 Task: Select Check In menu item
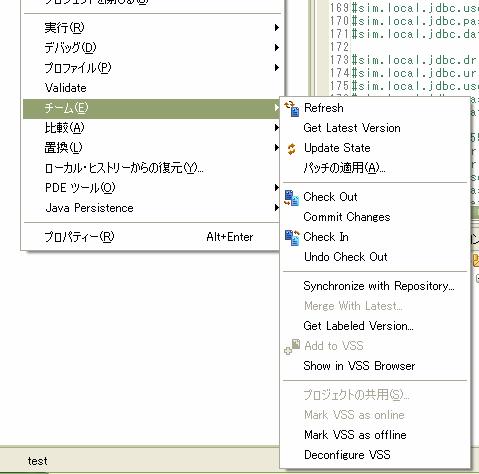[375, 237]
